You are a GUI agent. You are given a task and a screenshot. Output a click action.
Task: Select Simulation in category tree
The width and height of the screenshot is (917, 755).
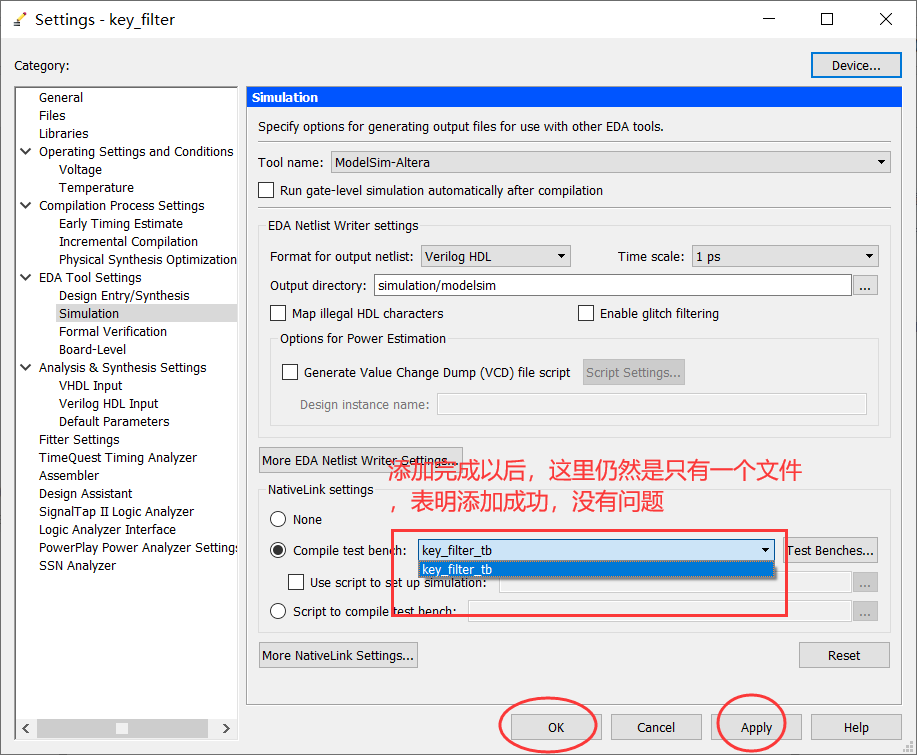click(x=89, y=313)
